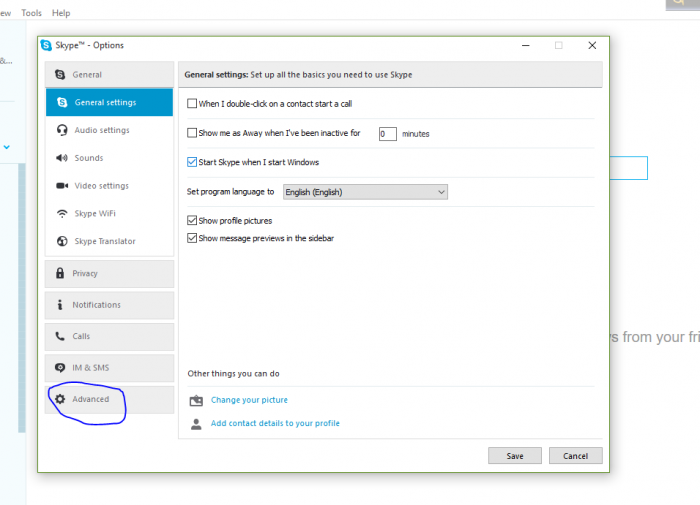This screenshot has height=505, width=700.
Task: Click Change your picture link
Action: (x=249, y=400)
